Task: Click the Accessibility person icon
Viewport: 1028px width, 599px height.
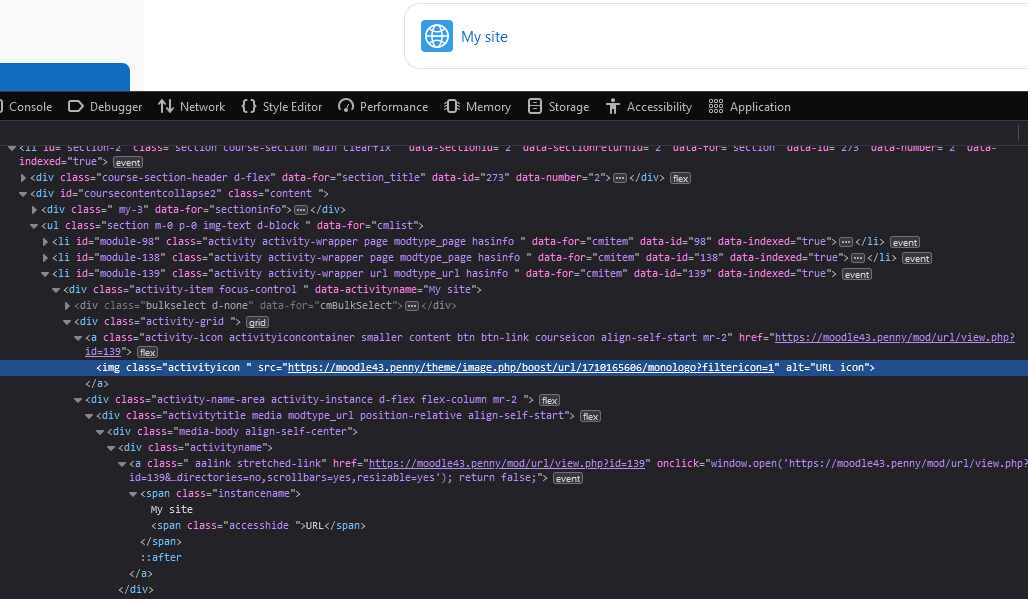Action: [x=612, y=106]
